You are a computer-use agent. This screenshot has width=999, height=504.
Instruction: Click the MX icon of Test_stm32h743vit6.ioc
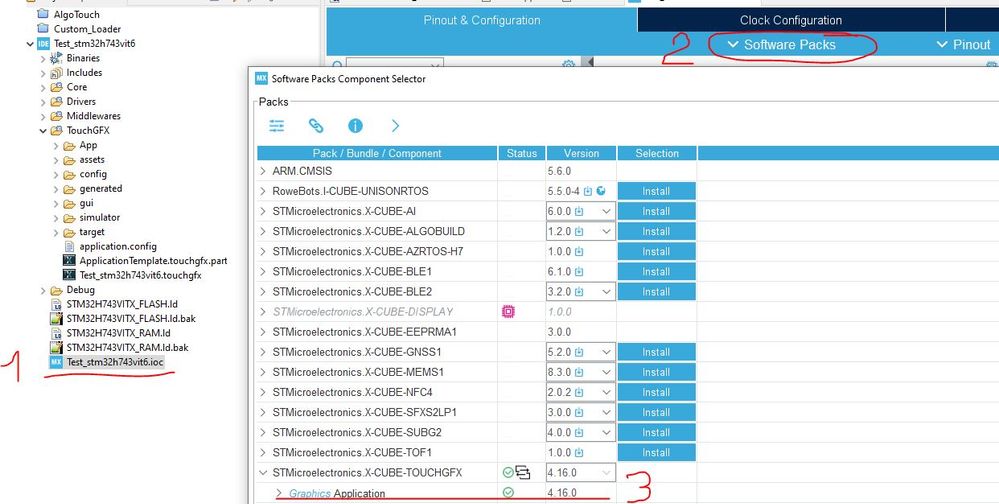tap(56, 362)
